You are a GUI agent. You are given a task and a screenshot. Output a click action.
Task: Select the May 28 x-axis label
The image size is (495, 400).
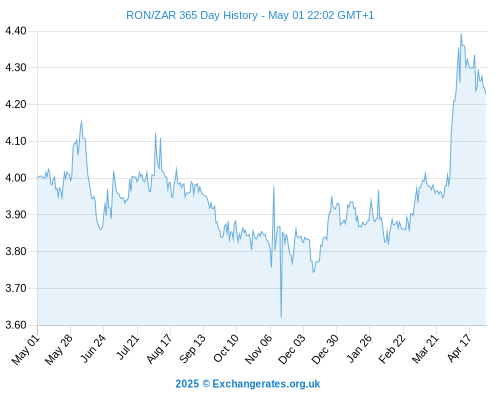[59, 349]
